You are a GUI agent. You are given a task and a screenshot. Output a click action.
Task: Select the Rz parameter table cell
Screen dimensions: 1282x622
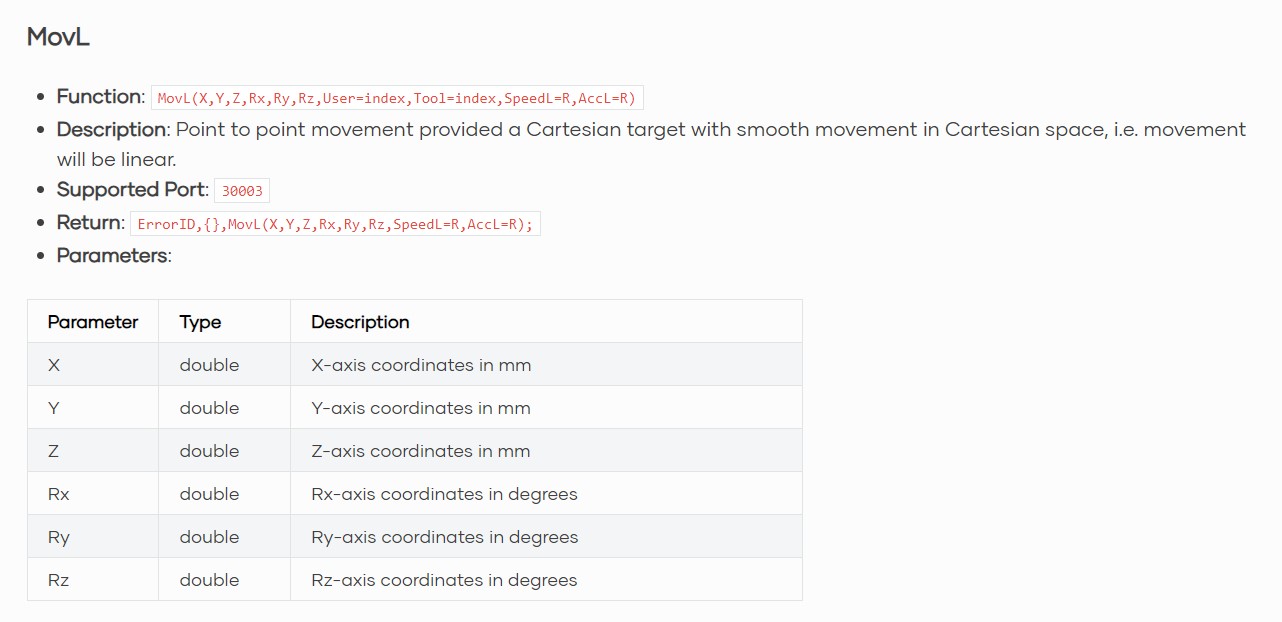click(59, 580)
